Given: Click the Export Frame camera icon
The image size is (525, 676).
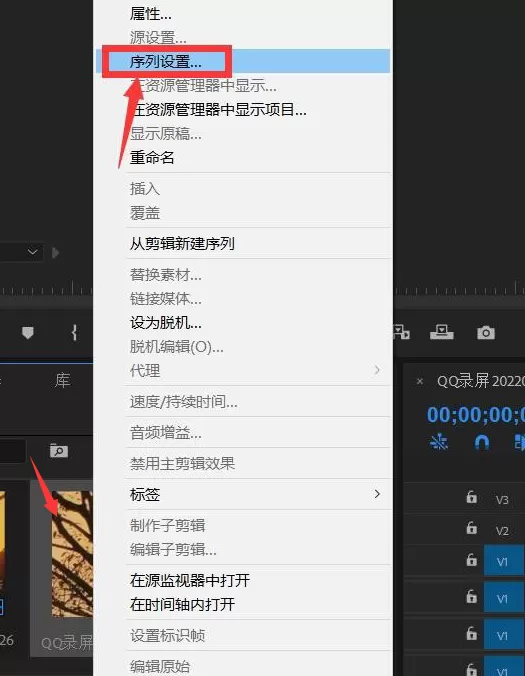Looking at the screenshot, I should click(x=486, y=332).
